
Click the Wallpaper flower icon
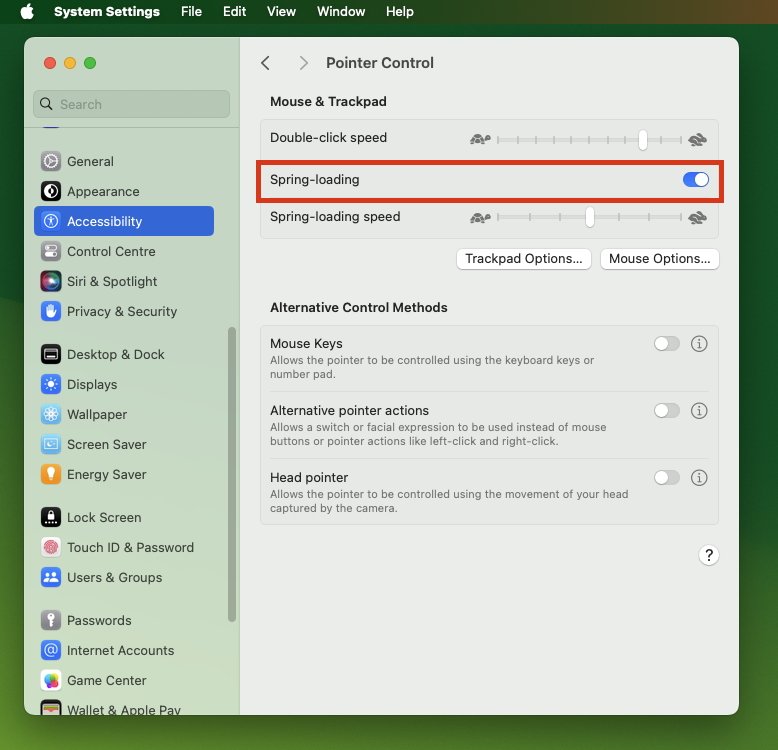pos(51,414)
